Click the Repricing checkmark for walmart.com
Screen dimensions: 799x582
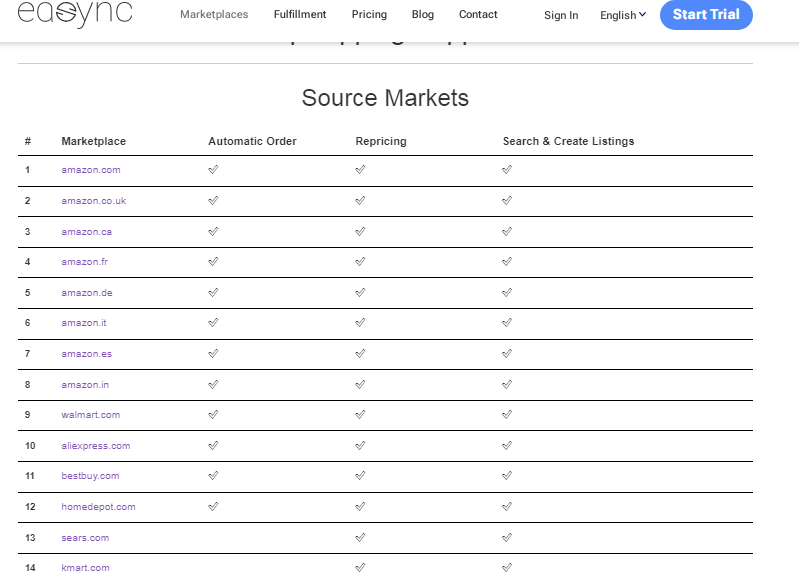360,414
